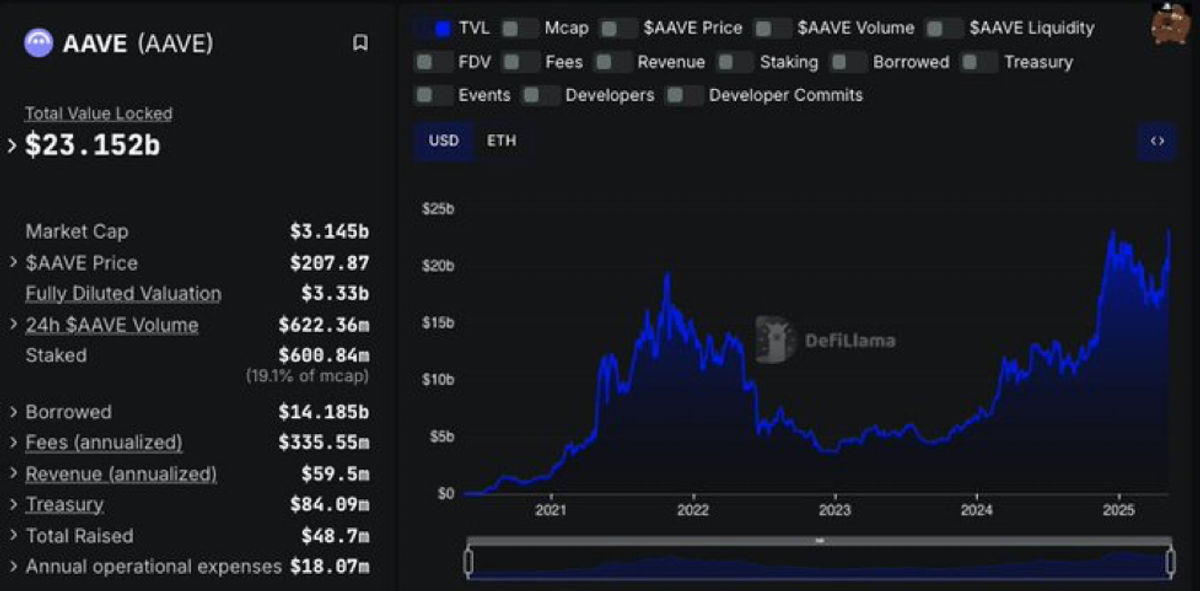The width and height of the screenshot is (1200, 591).
Task: Click the Treasury label in stats
Action: pyautogui.click(x=64, y=505)
